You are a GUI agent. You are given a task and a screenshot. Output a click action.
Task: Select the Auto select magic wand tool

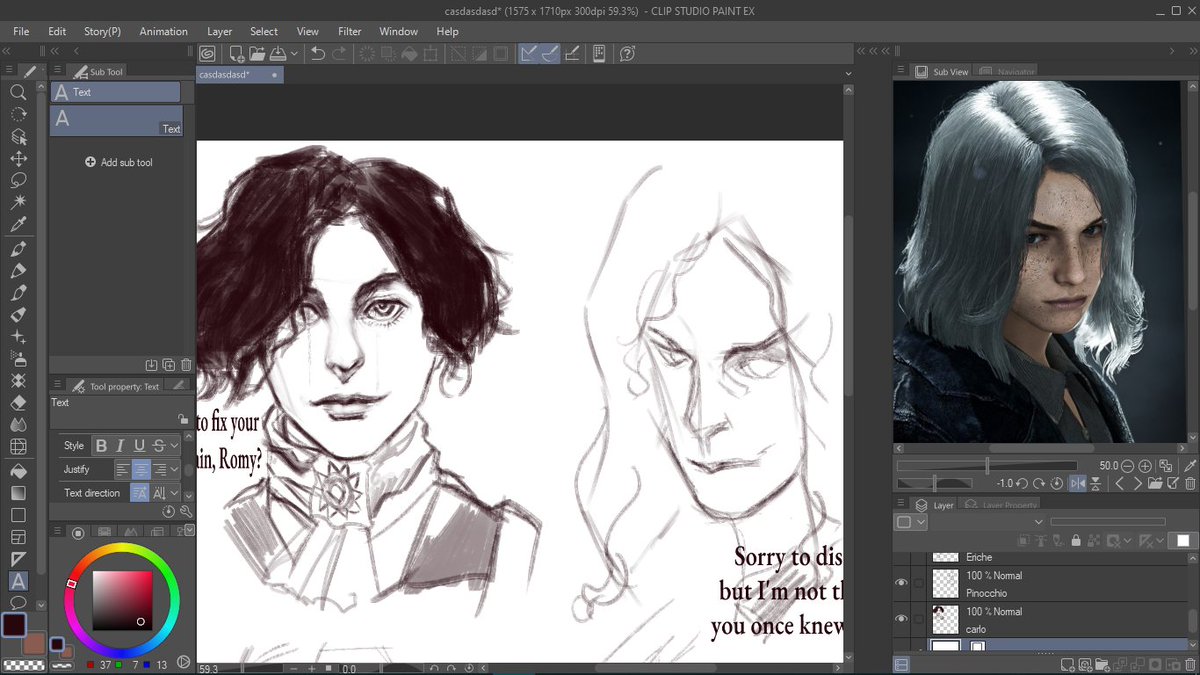pyautogui.click(x=17, y=202)
